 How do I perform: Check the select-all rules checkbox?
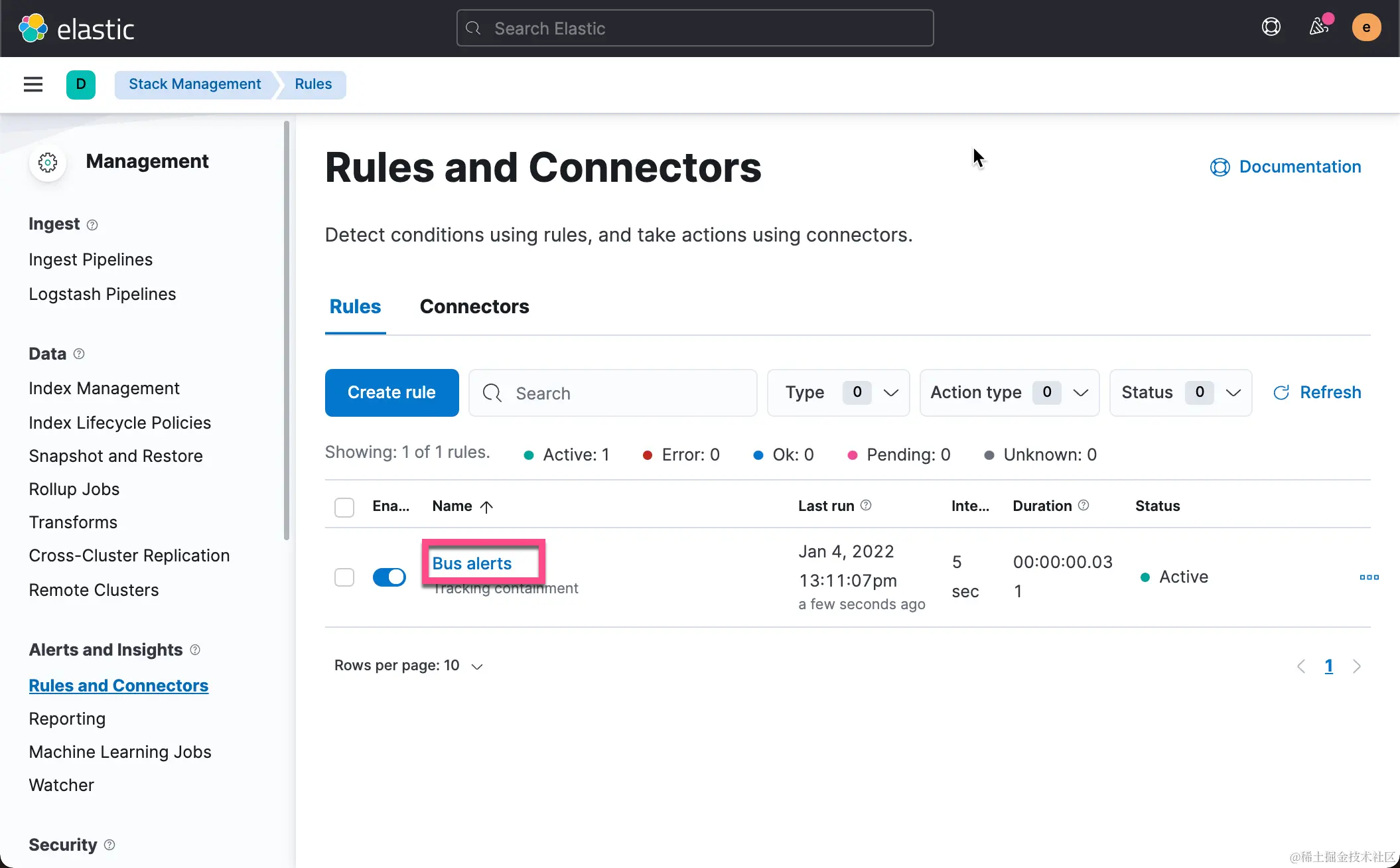344,507
